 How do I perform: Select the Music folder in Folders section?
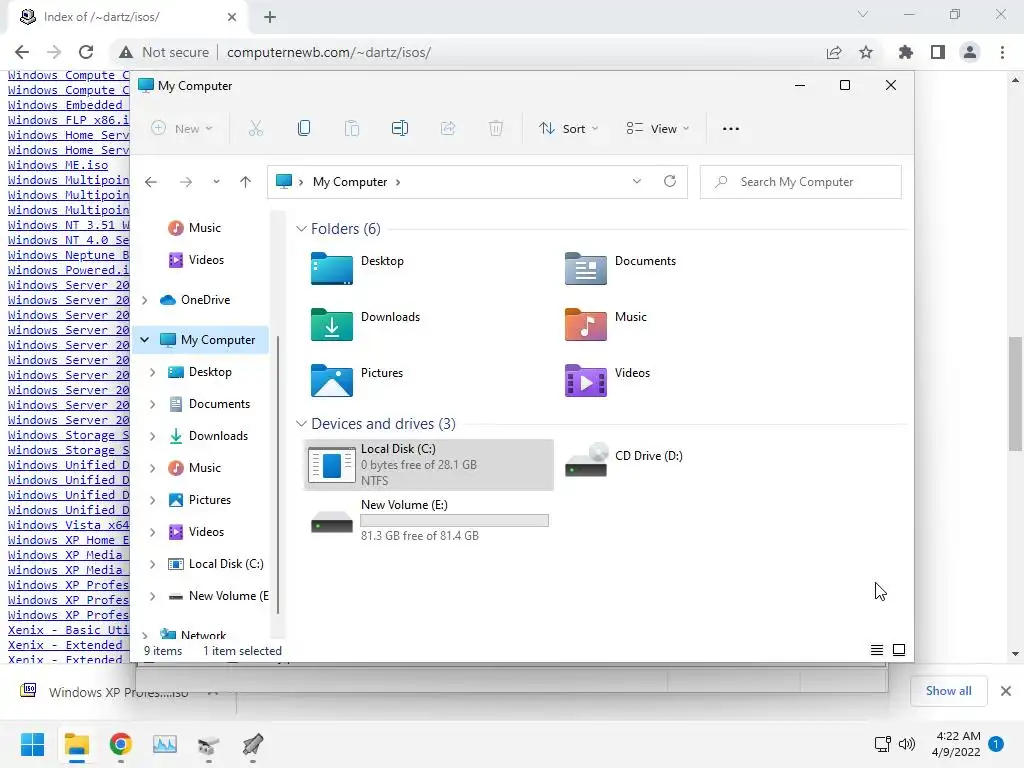[x=585, y=325]
